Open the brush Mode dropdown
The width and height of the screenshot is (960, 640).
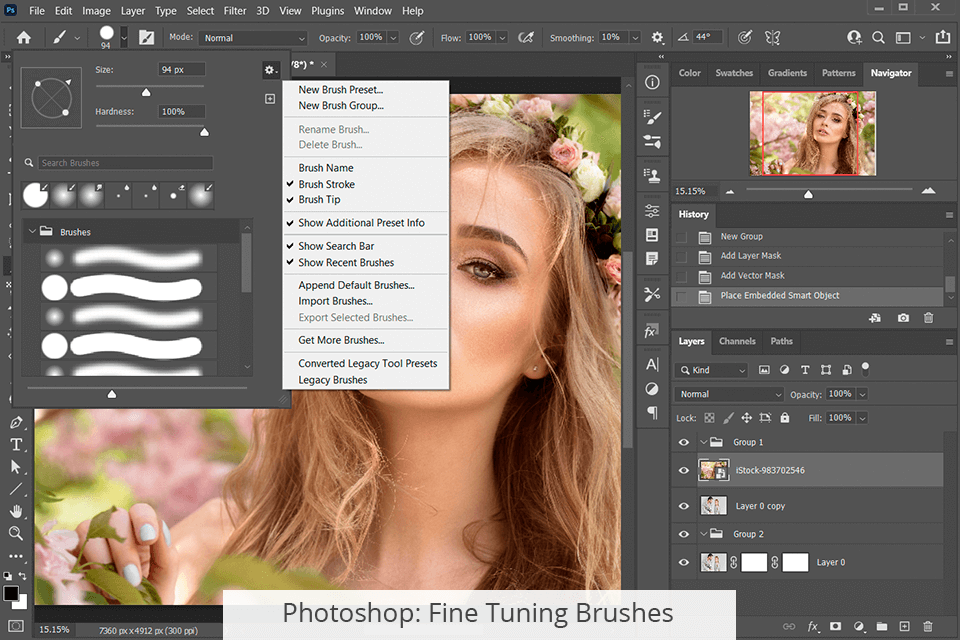point(253,38)
